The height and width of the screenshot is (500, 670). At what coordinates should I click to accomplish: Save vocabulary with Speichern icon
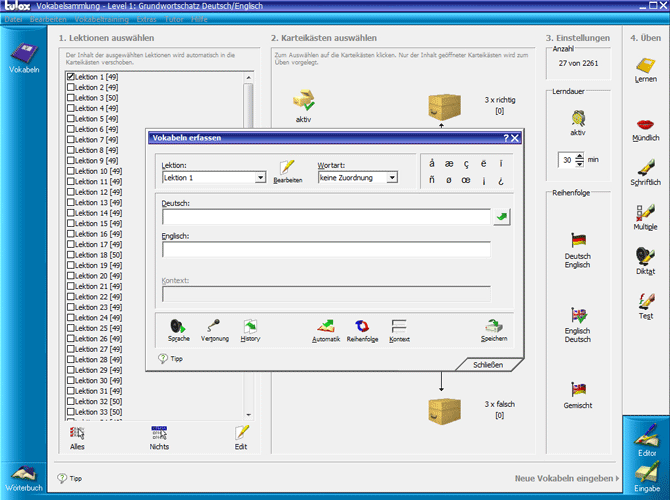pyautogui.click(x=494, y=330)
